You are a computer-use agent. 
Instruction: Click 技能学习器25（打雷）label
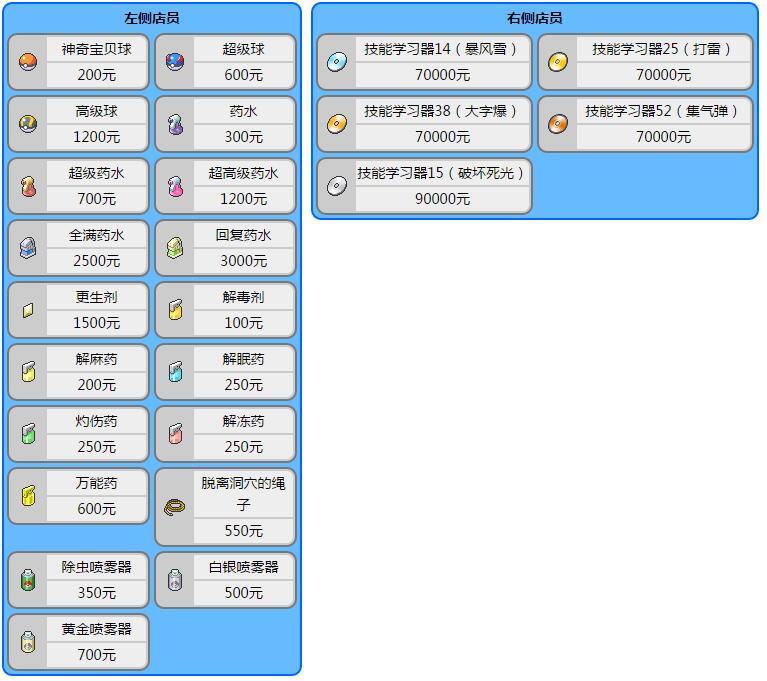[x=663, y=49]
